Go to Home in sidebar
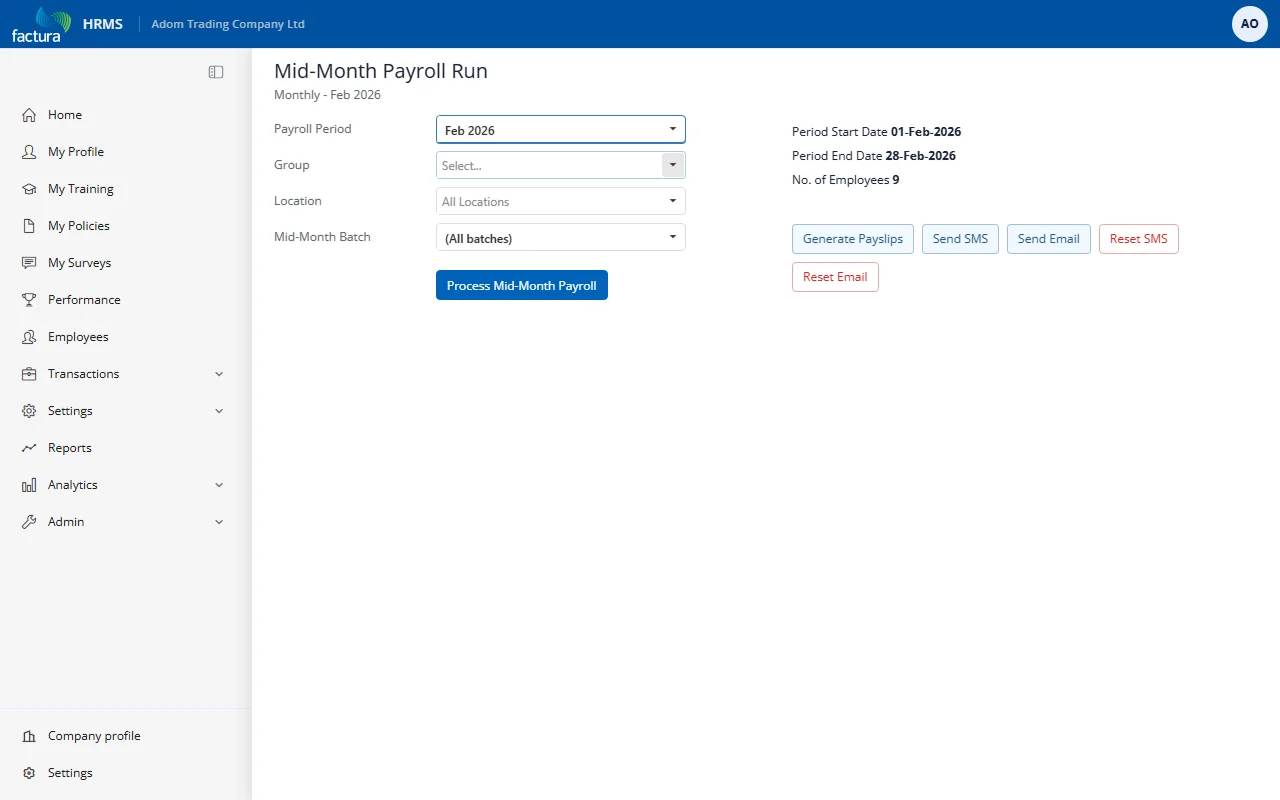1280x800 pixels. coord(65,115)
